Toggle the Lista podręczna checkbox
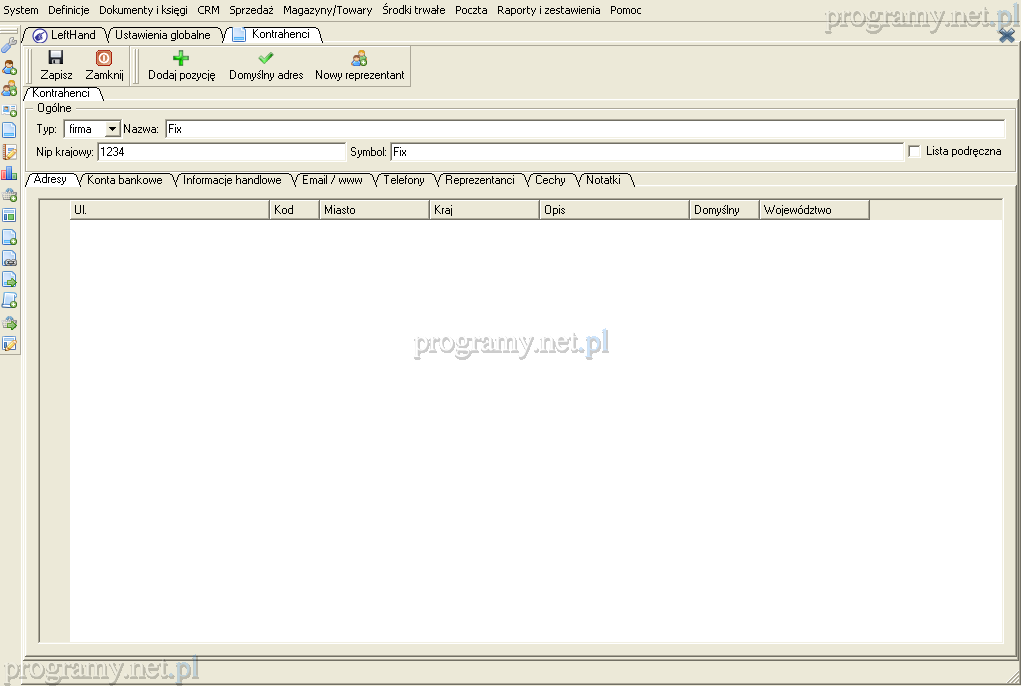The image size is (1021, 686). click(x=914, y=151)
